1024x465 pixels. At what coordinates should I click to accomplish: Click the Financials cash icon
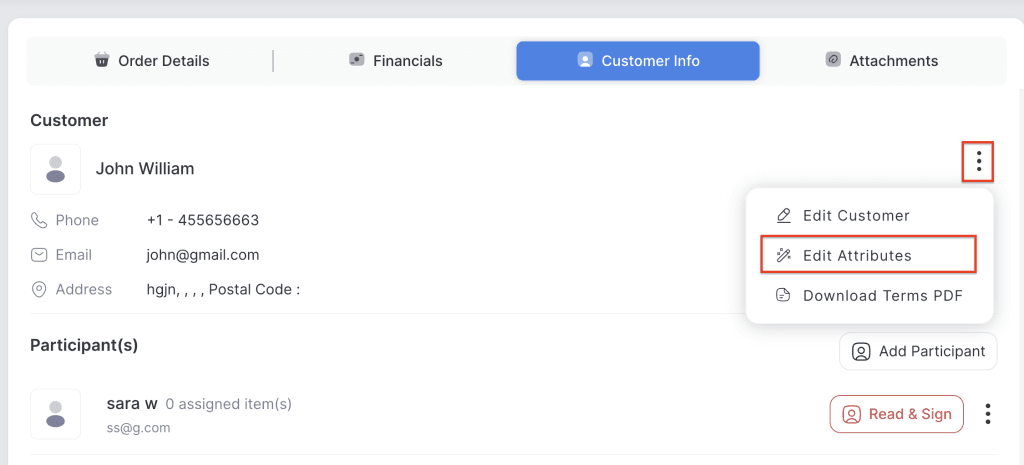pos(356,60)
